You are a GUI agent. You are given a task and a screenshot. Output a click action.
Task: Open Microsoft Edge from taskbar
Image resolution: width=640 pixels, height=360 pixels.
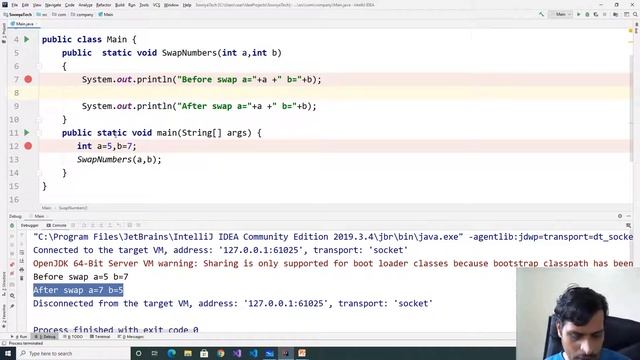click(171, 353)
